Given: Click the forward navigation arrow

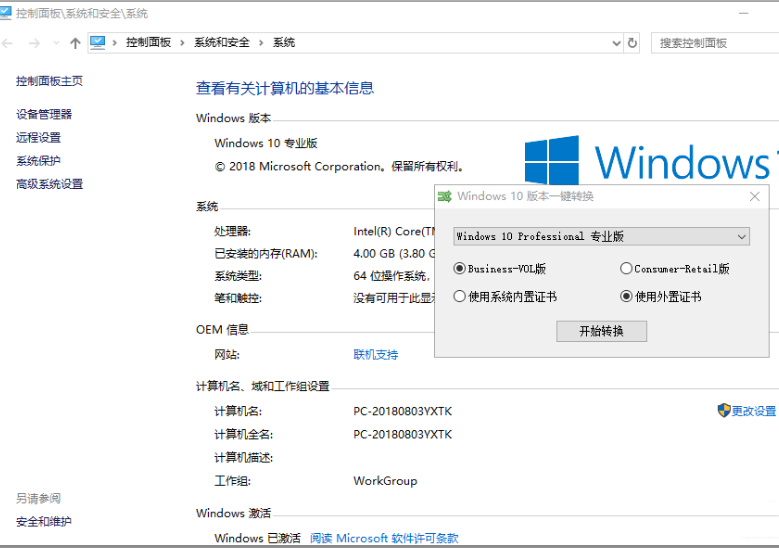Looking at the screenshot, I should coord(34,43).
